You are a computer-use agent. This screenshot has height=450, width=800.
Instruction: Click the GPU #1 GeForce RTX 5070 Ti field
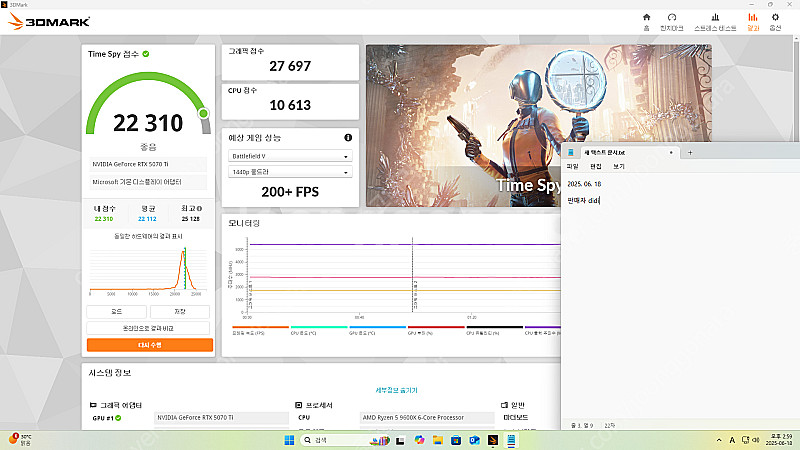pyautogui.click(x=221, y=418)
